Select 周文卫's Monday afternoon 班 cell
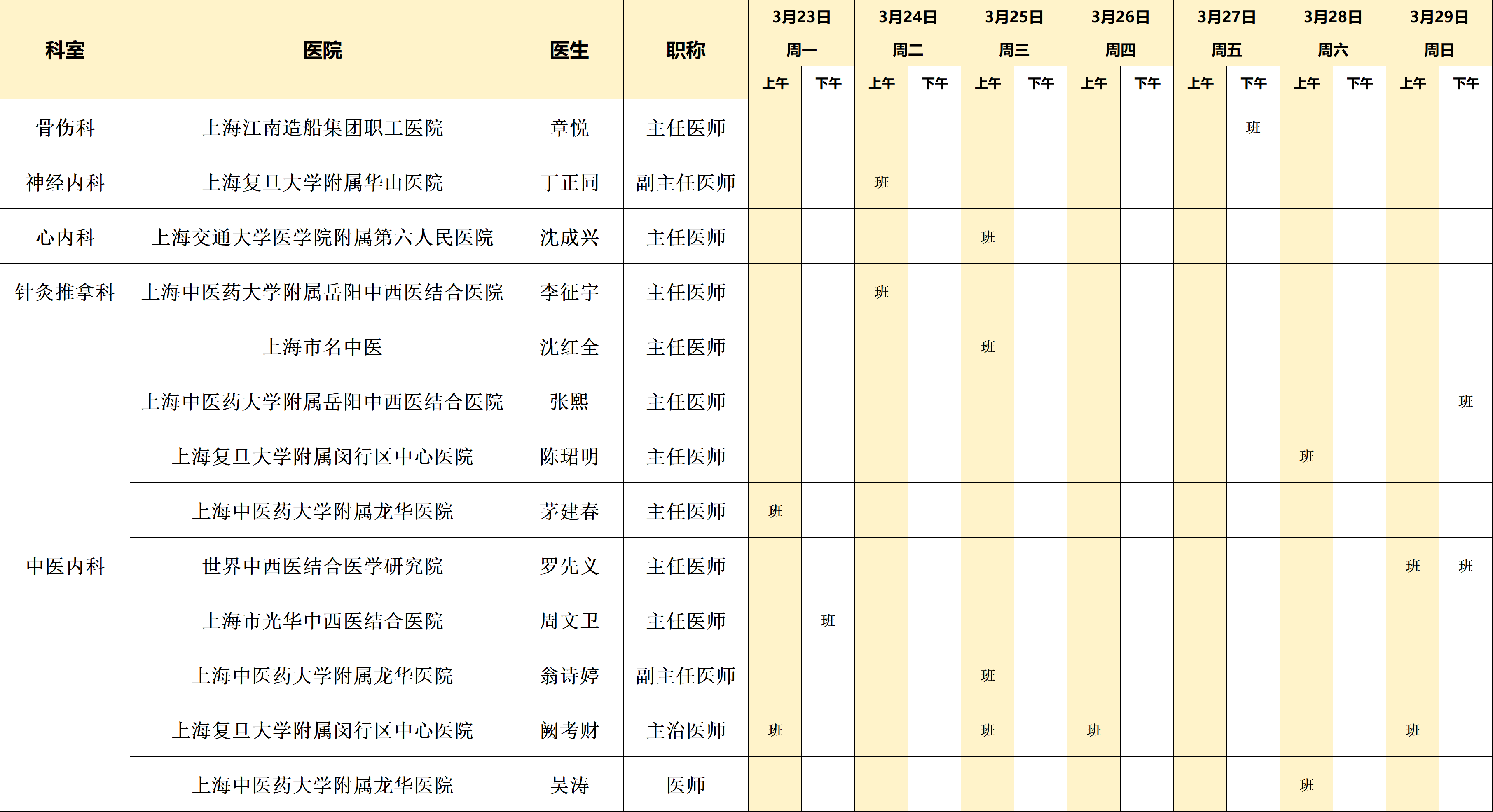The height and width of the screenshot is (812, 1493). point(828,620)
